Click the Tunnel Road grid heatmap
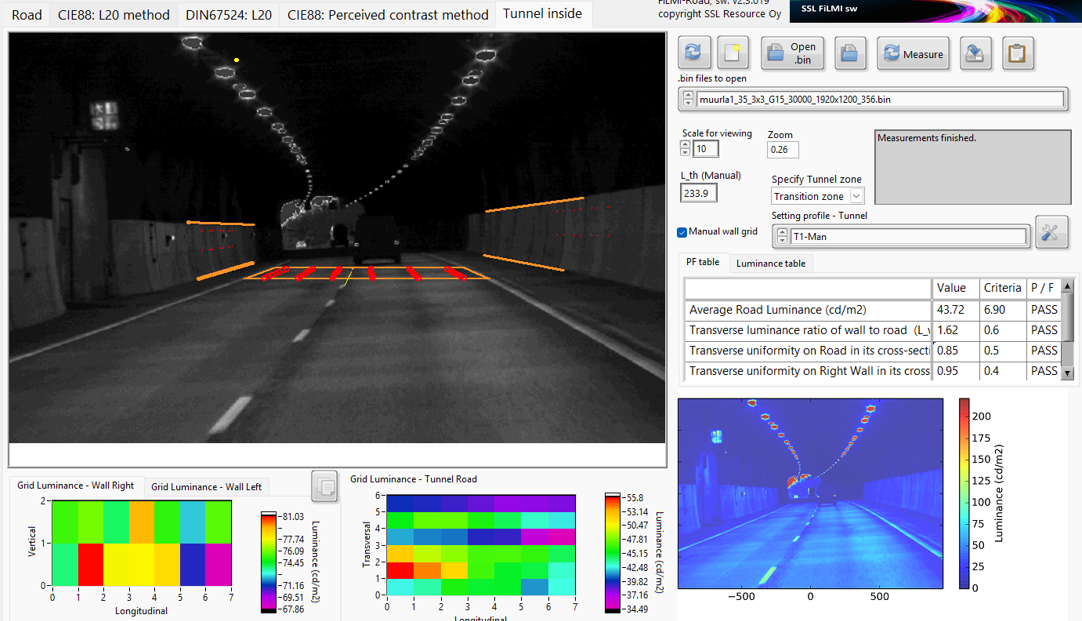Viewport: 1082px width, 621px height. point(481,544)
